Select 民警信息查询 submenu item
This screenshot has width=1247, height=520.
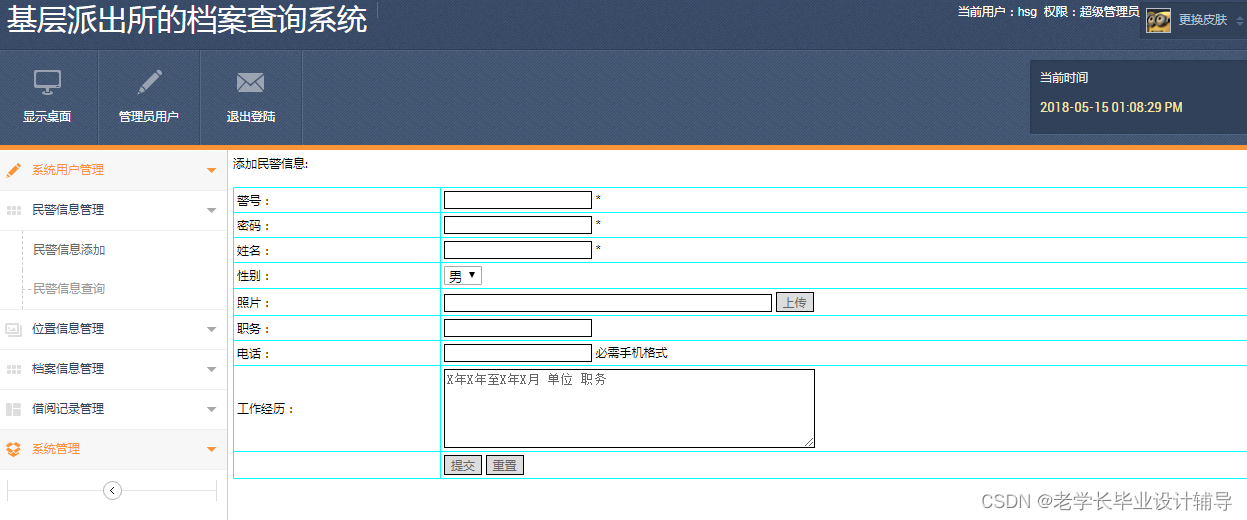click(69, 289)
